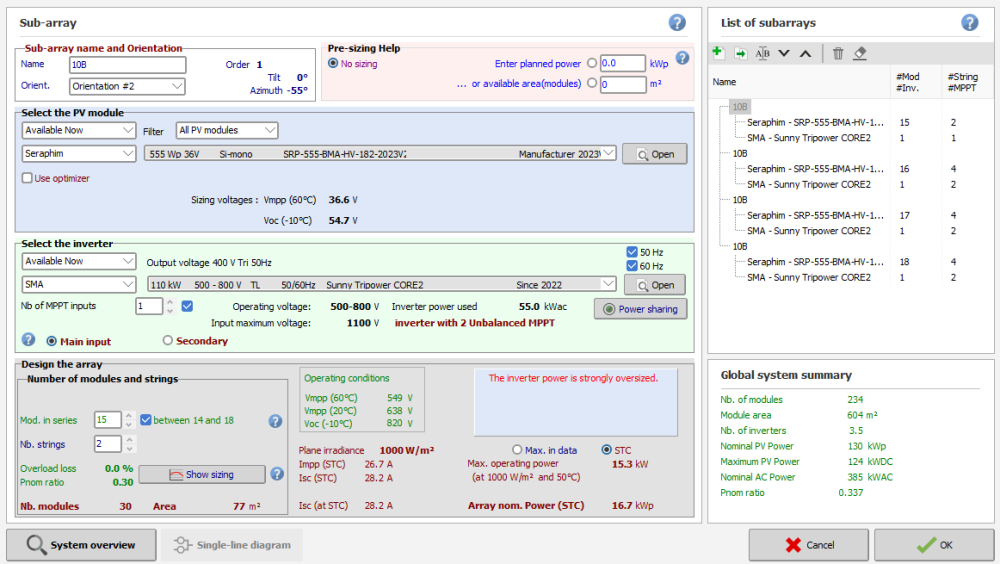The width and height of the screenshot is (1000, 564).
Task: Expand the All PV modules filter dropdown
Action: (227, 130)
